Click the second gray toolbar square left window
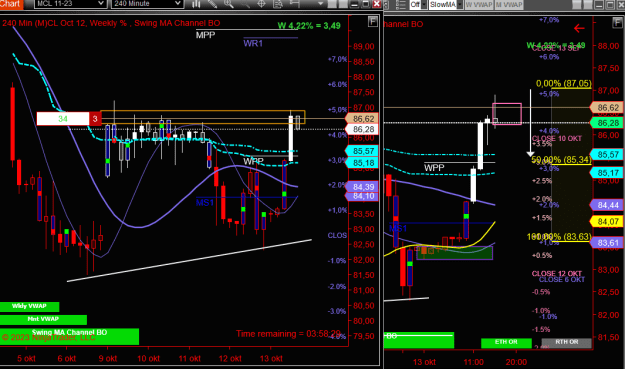Viewport: 625px width, 369px height. coord(343,4)
